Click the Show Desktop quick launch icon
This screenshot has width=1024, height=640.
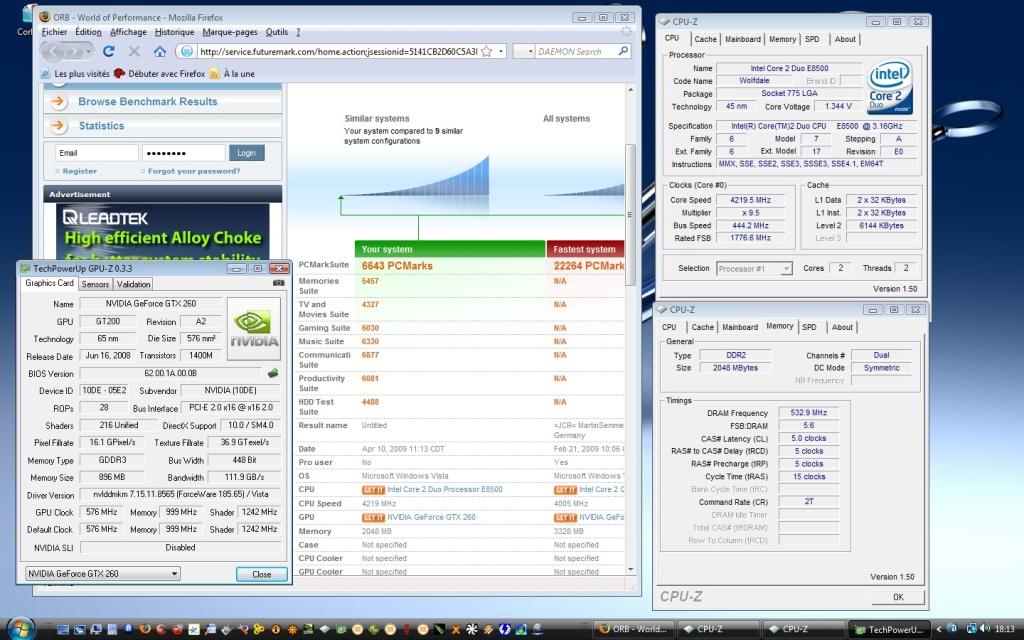click(63, 630)
